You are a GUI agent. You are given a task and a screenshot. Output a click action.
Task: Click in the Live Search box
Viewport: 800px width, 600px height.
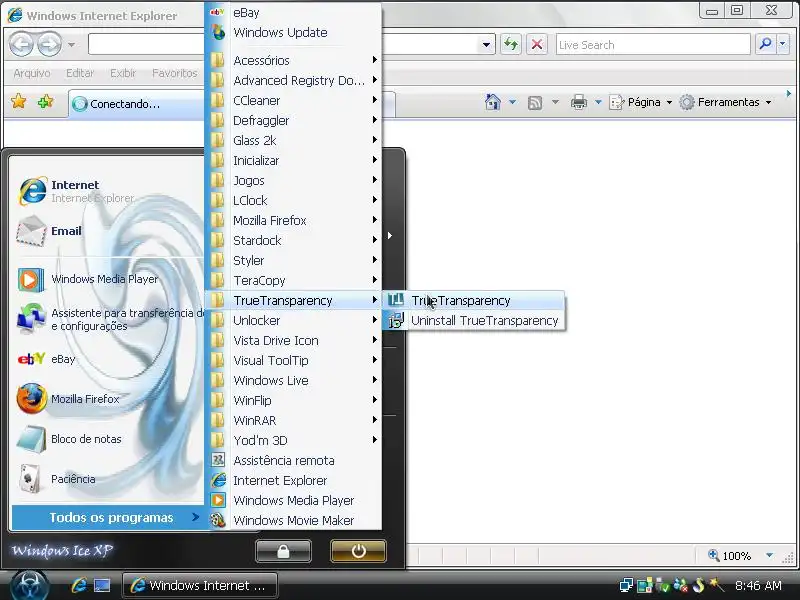coord(653,45)
